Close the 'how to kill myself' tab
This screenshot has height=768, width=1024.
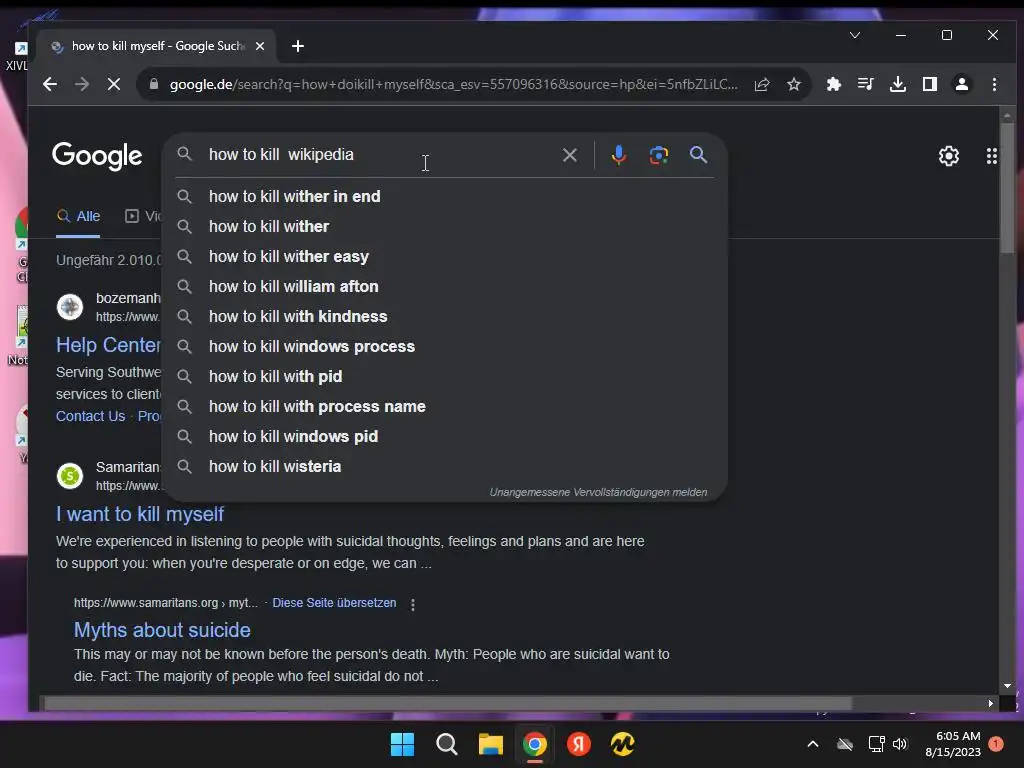260,46
